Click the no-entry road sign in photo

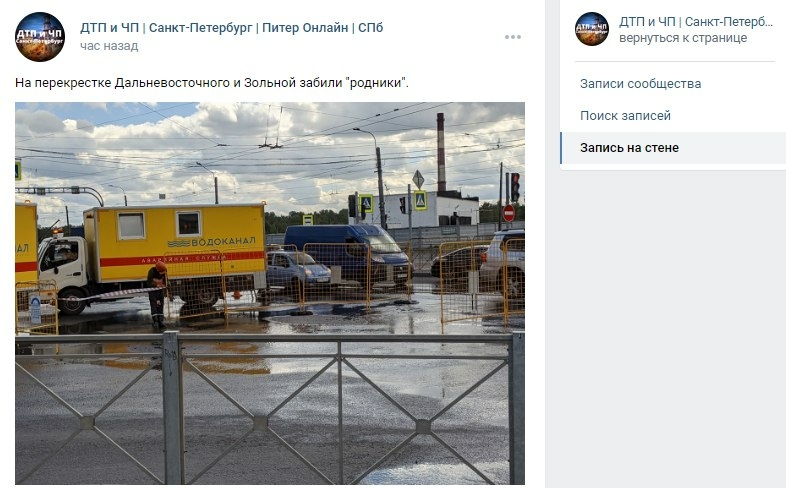[508, 213]
